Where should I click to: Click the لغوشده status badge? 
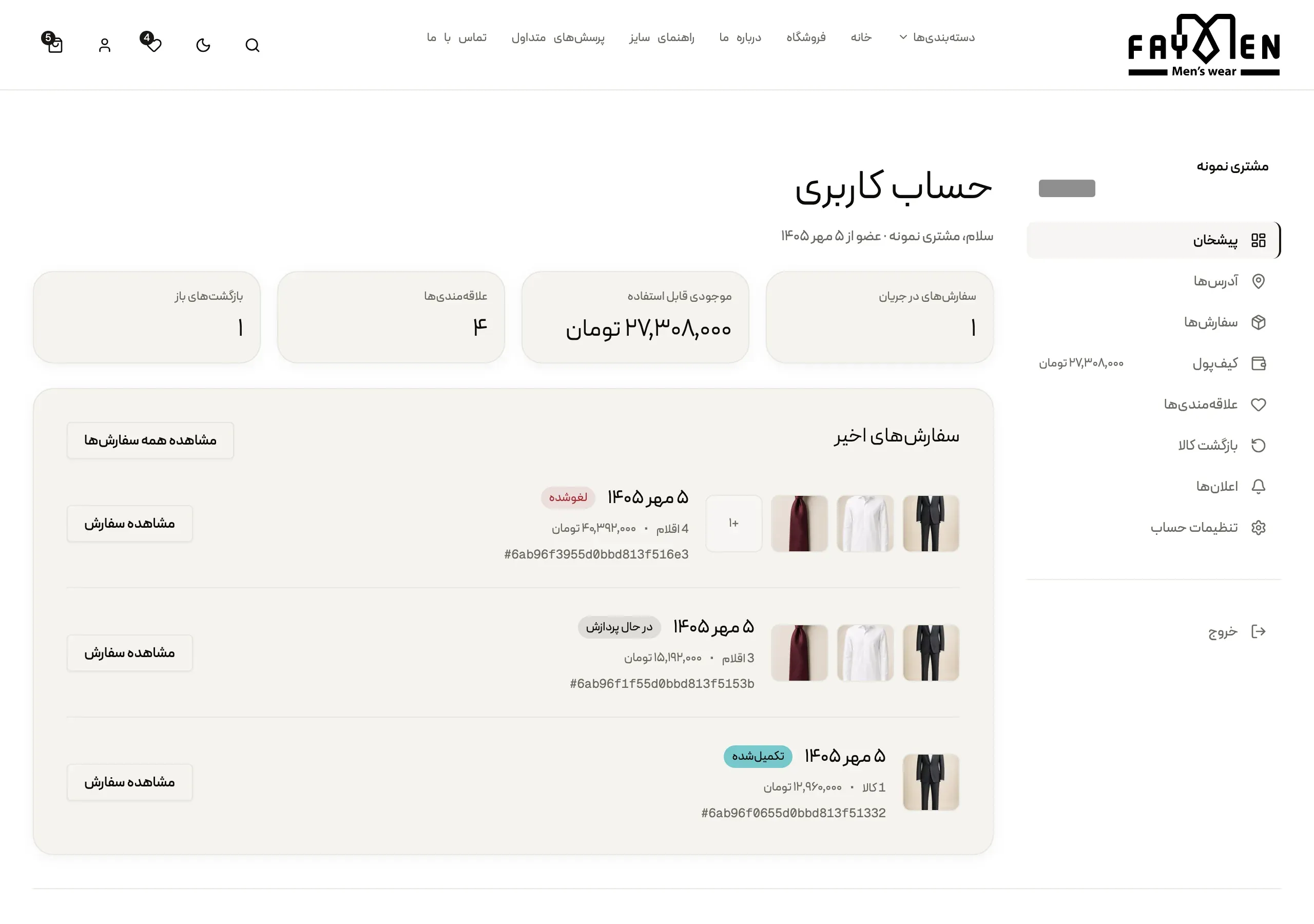[568, 497]
